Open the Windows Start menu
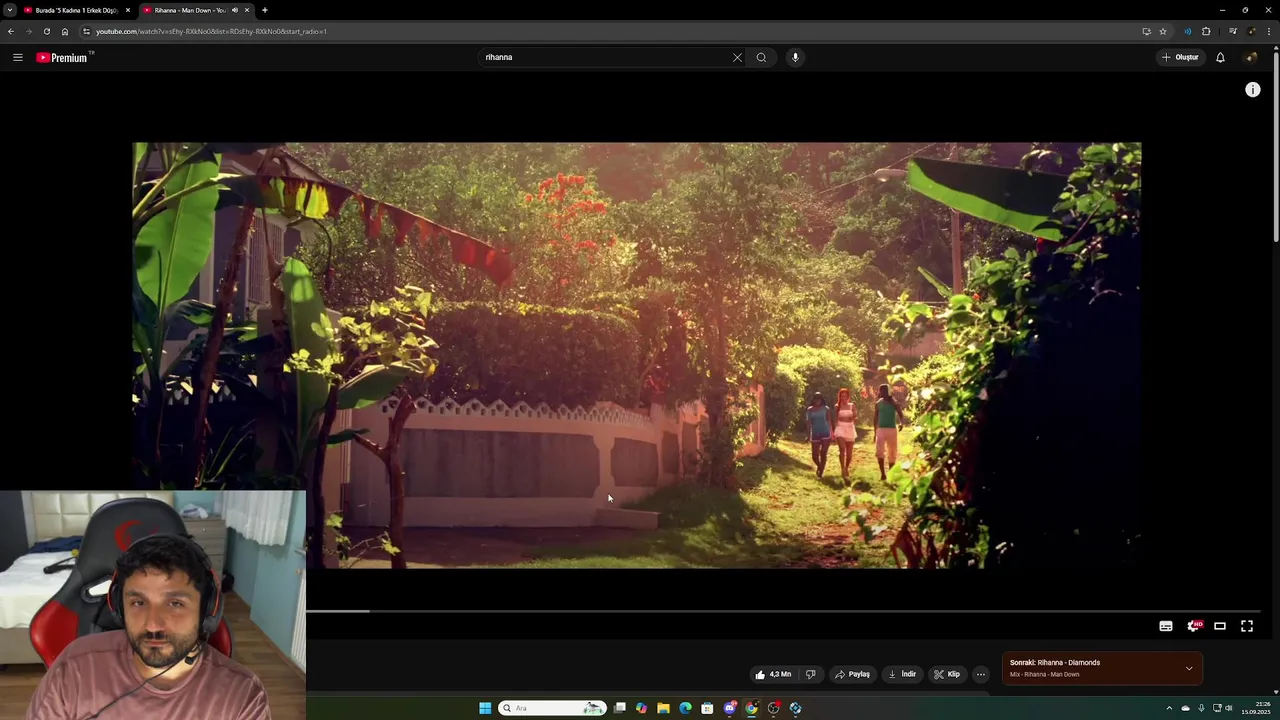Image resolution: width=1280 pixels, height=720 pixels. coord(485,708)
